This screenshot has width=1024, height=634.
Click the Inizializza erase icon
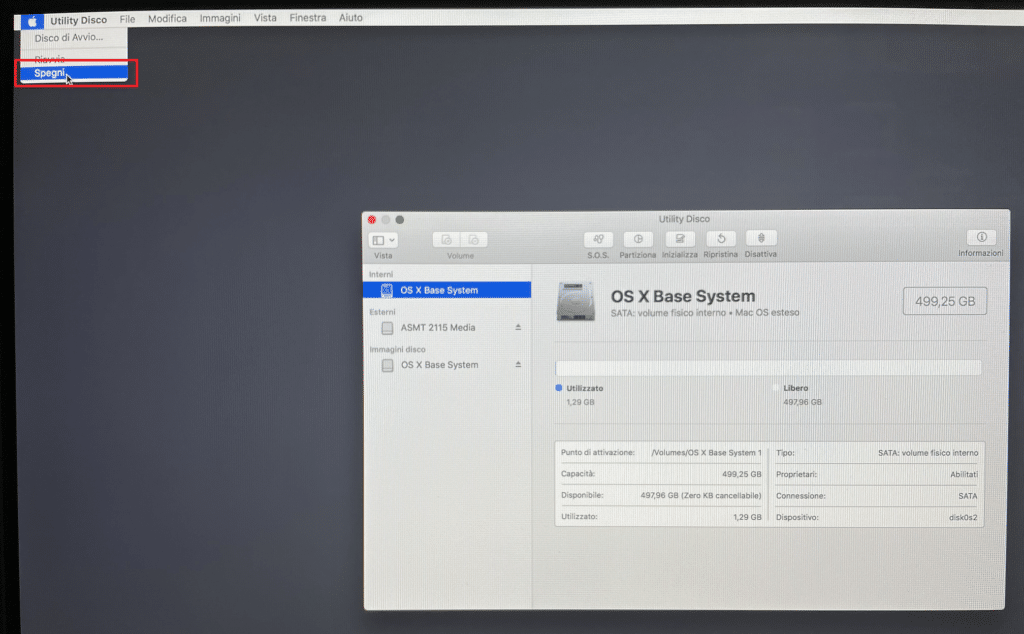(680, 238)
